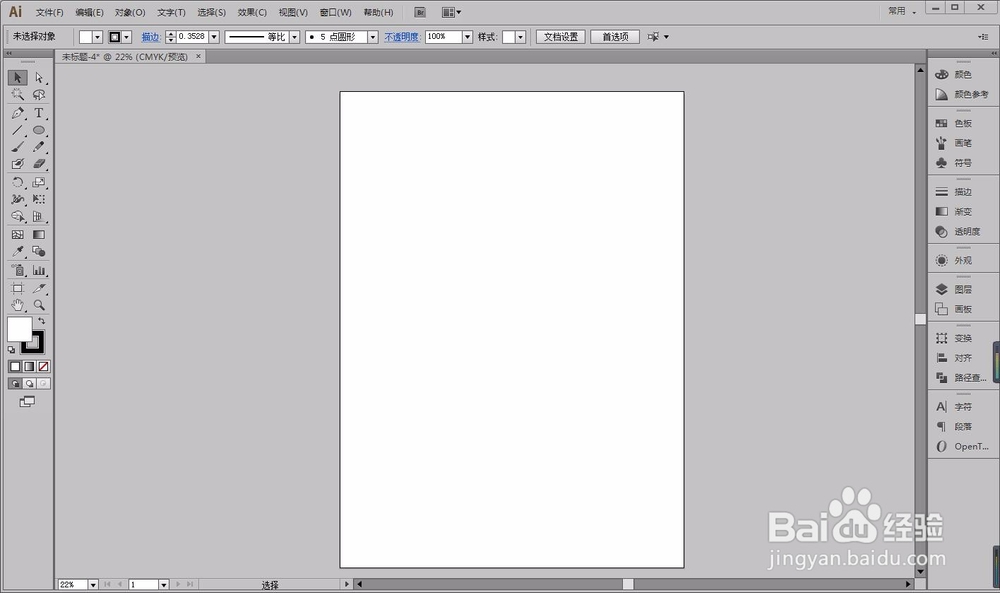Open the Object menu

[x=130, y=12]
